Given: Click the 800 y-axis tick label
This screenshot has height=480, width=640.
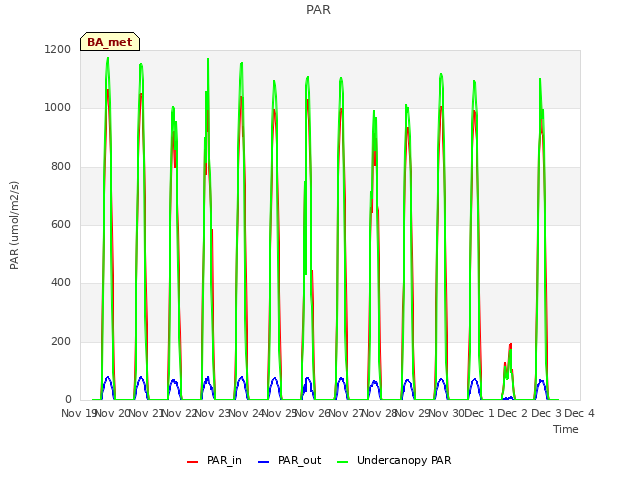Looking at the screenshot, I should [x=61, y=167].
